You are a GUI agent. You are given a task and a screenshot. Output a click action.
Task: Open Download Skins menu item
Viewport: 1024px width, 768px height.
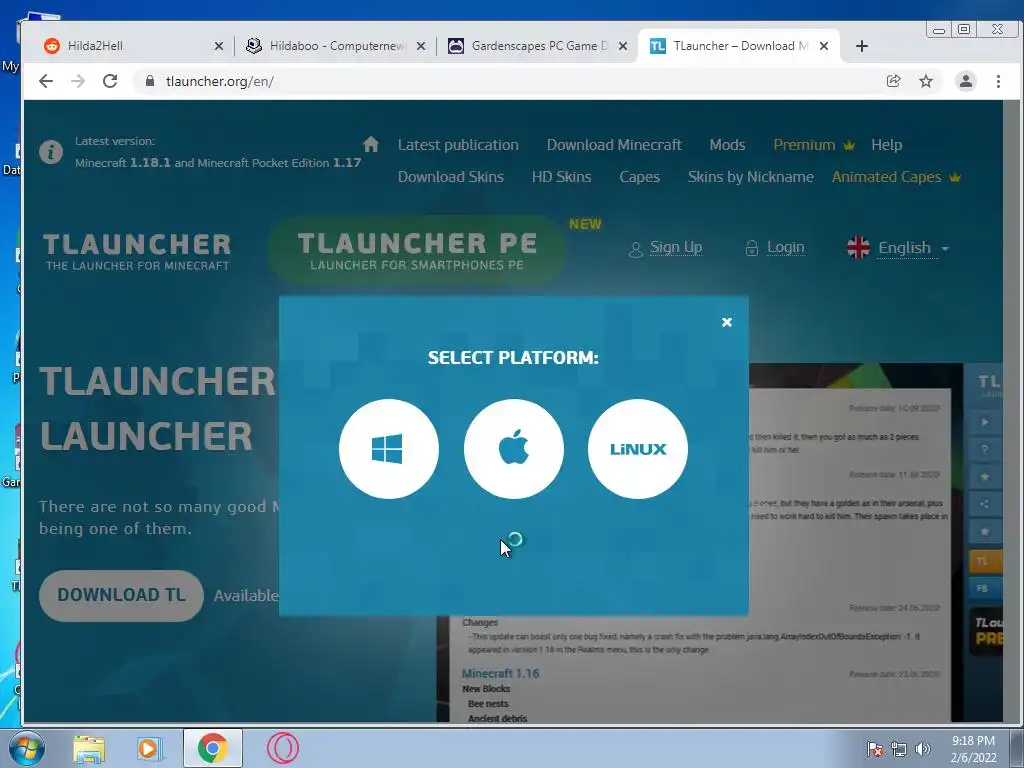point(451,177)
